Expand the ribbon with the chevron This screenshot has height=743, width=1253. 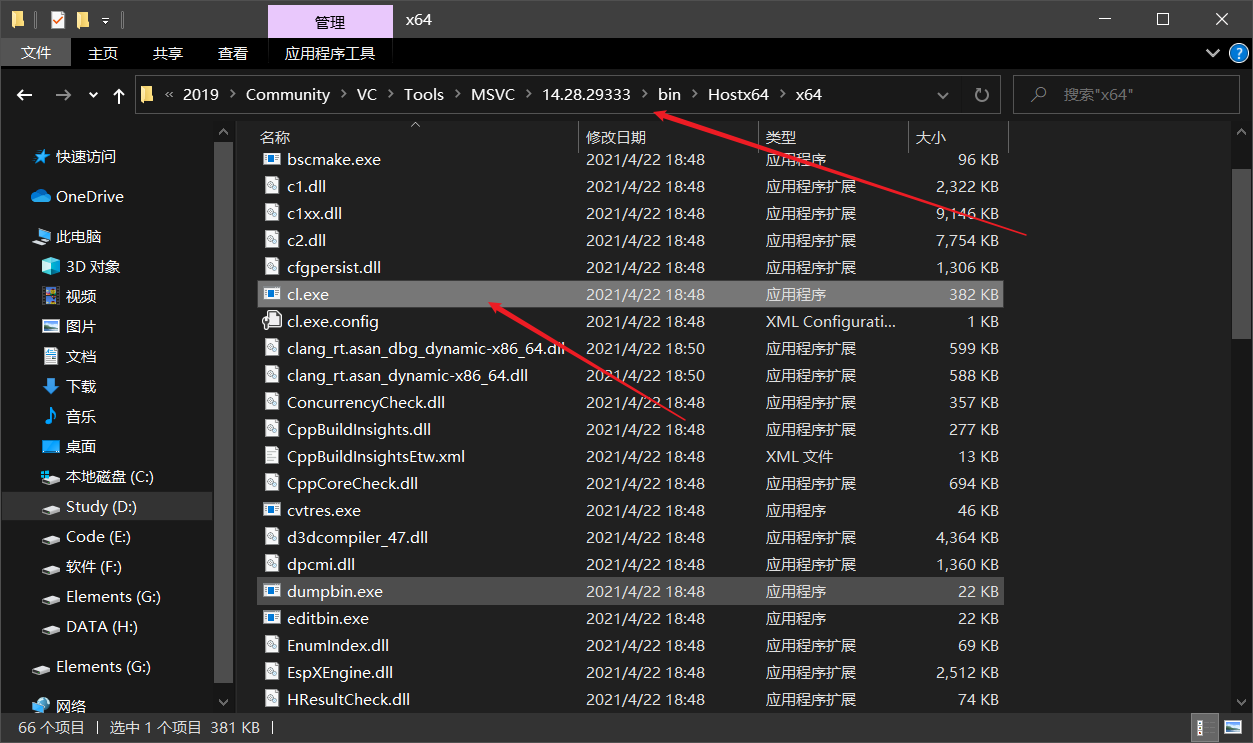(1213, 54)
